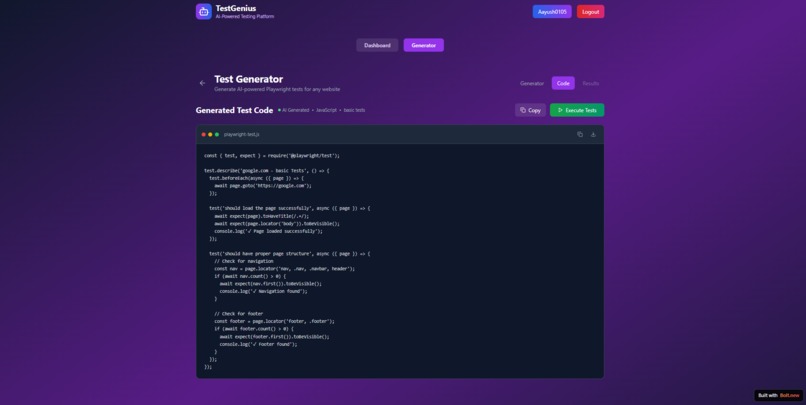The width and height of the screenshot is (806, 405).
Task: Click the Copy button
Action: (x=530, y=110)
